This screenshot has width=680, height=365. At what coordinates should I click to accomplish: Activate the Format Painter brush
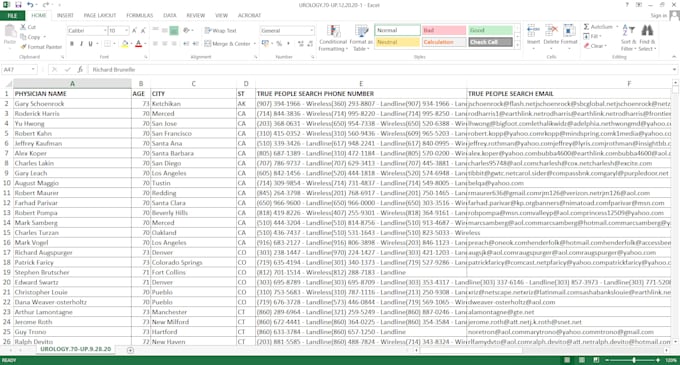[41, 46]
